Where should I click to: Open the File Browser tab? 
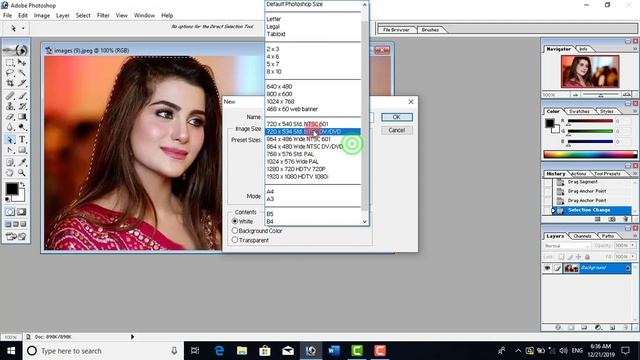(396, 30)
